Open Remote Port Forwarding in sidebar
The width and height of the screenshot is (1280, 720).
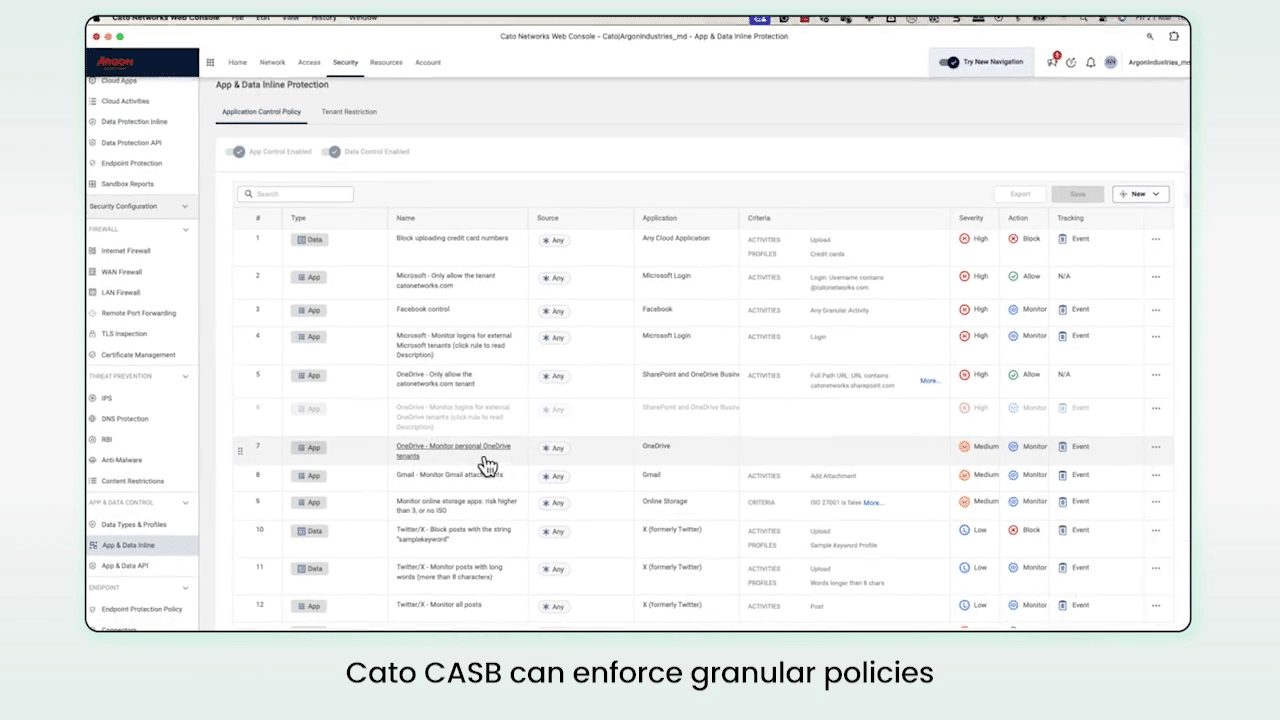138,313
